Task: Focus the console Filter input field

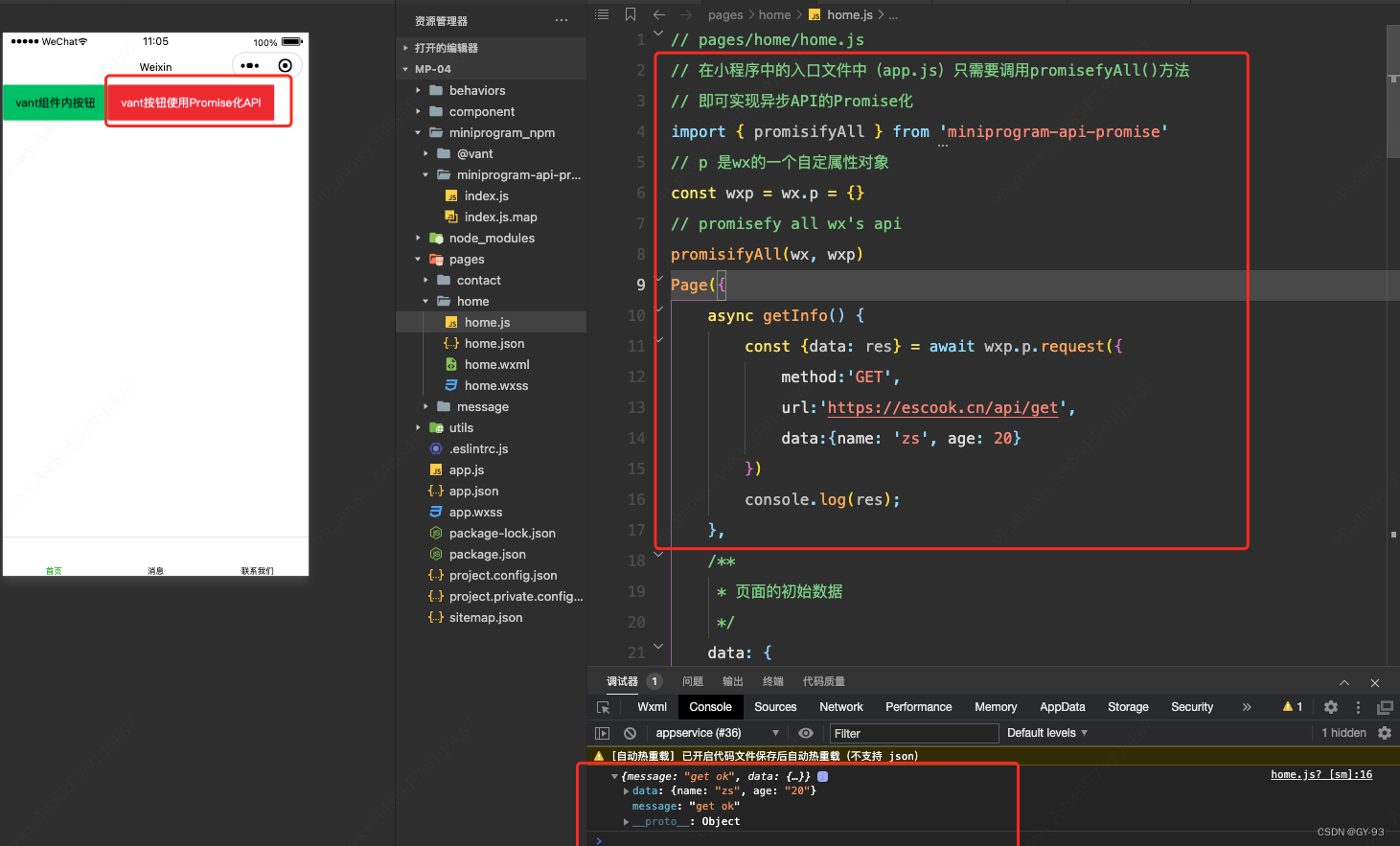Action: pyautogui.click(x=914, y=733)
